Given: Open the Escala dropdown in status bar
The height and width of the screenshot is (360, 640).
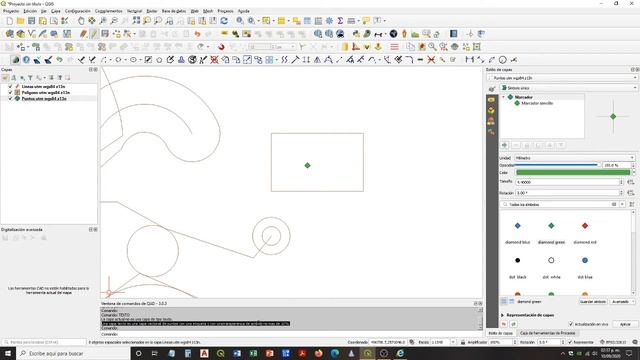Looking at the screenshot, I should tap(453, 342).
